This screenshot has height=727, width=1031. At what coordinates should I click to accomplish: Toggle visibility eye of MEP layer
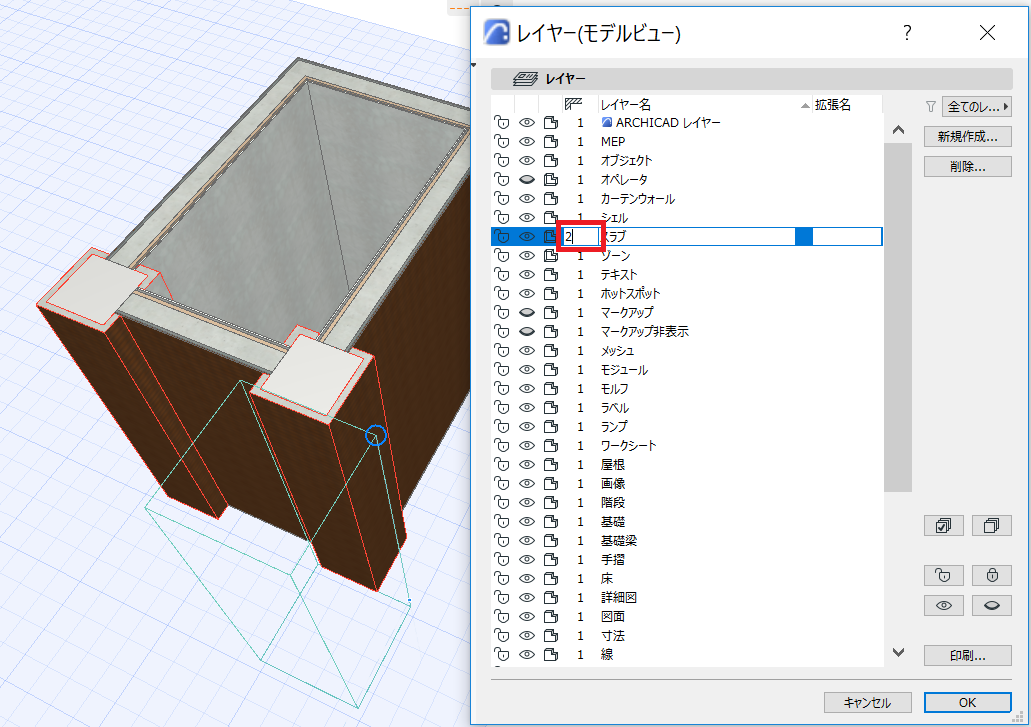click(527, 141)
